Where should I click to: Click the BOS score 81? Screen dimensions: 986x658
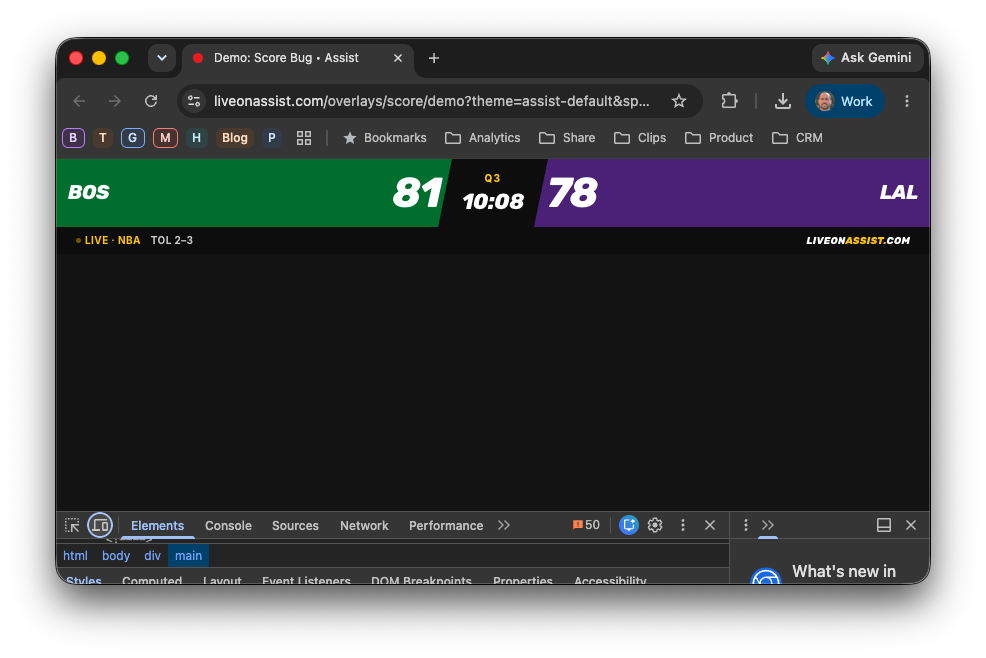[x=418, y=192]
